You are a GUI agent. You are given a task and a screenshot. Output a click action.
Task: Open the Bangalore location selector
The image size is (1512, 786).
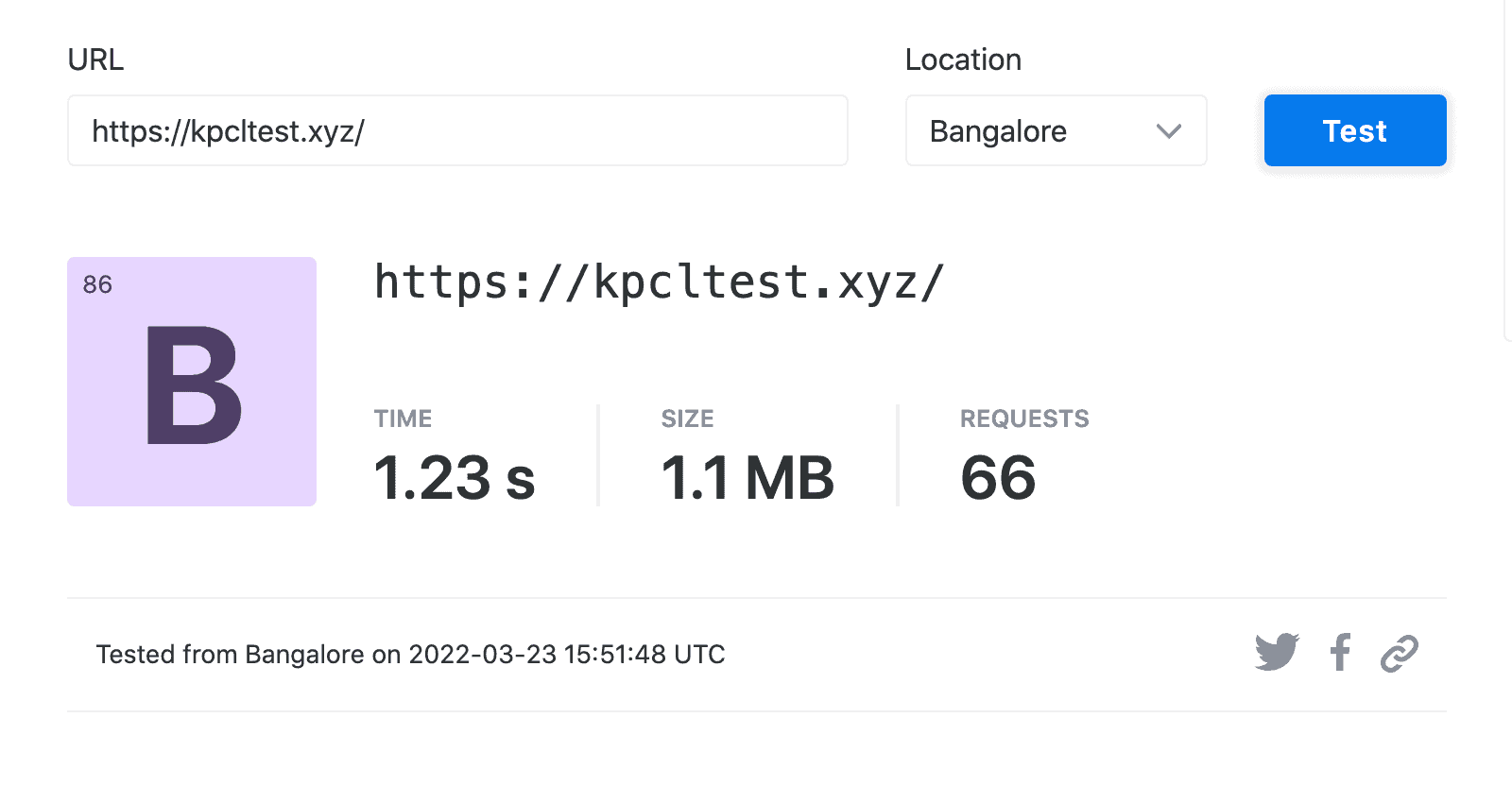tap(1055, 131)
